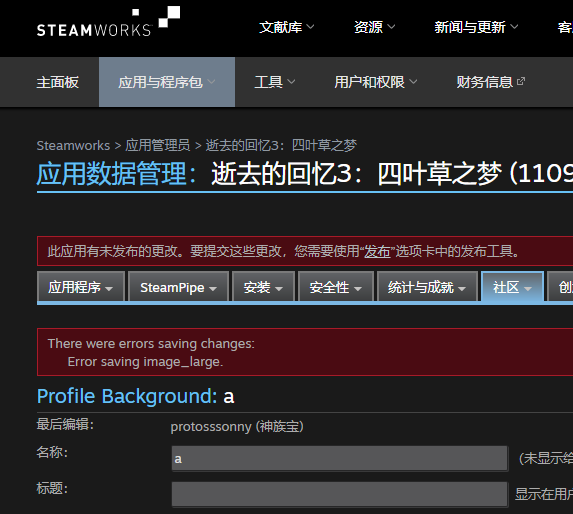Click the external link icon beside 财务信息

[x=521, y=81]
